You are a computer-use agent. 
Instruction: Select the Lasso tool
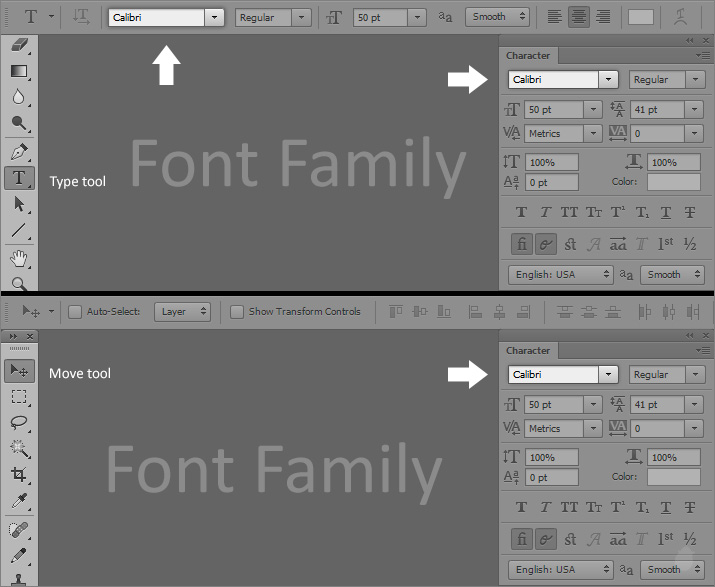tap(19, 422)
